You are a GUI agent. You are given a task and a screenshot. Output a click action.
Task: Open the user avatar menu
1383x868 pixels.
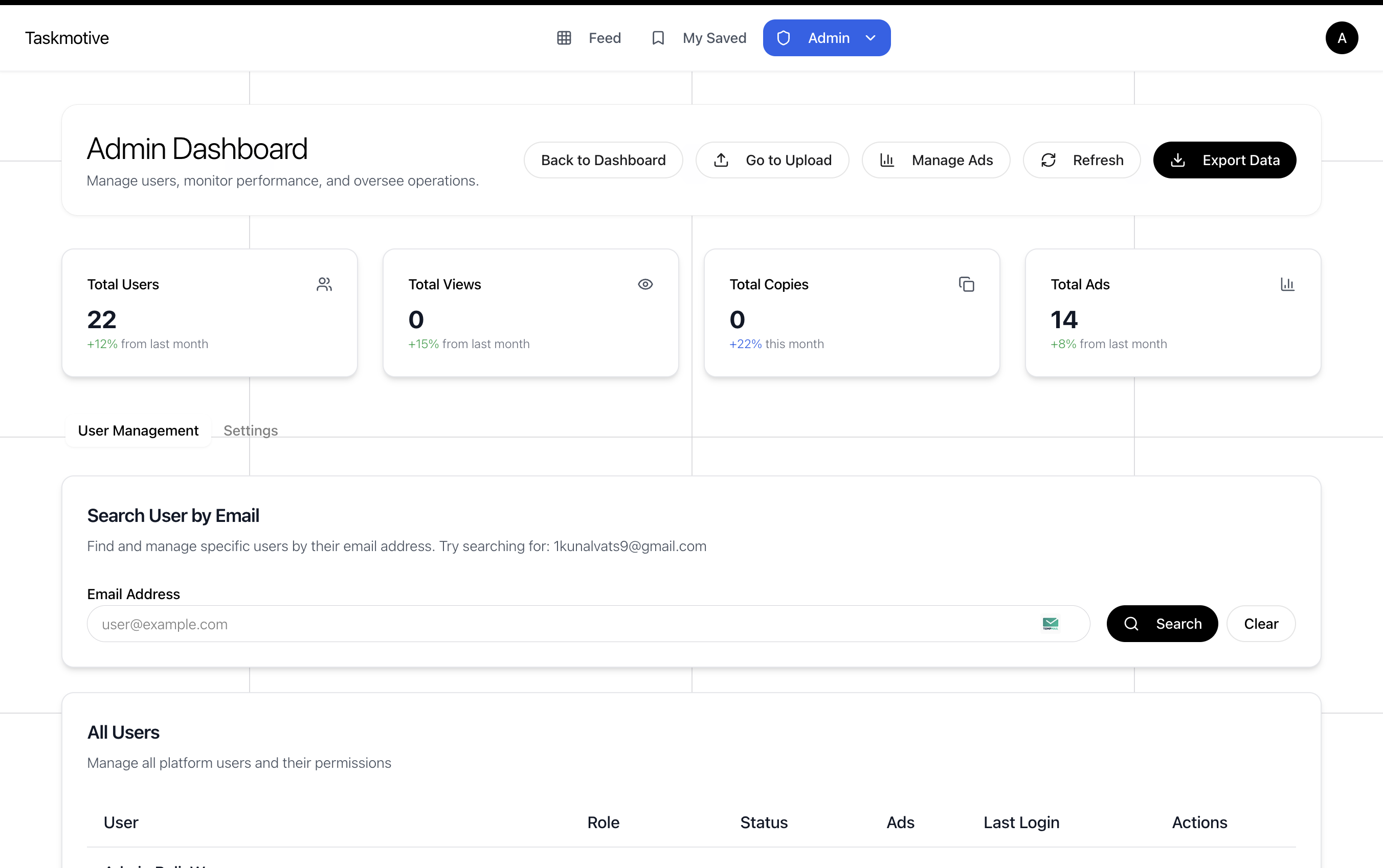pos(1341,38)
